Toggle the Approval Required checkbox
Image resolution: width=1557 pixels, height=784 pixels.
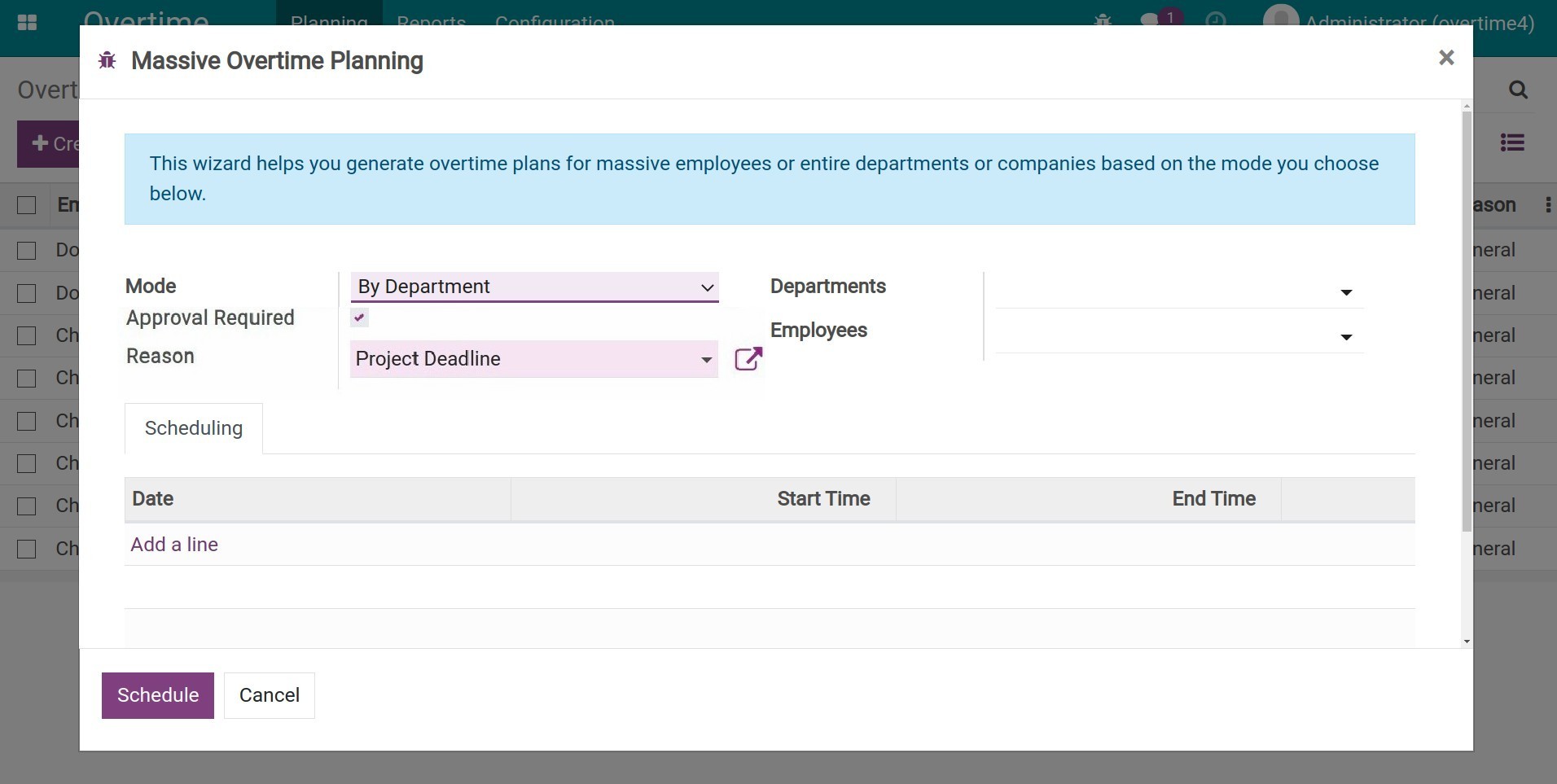[x=359, y=318]
